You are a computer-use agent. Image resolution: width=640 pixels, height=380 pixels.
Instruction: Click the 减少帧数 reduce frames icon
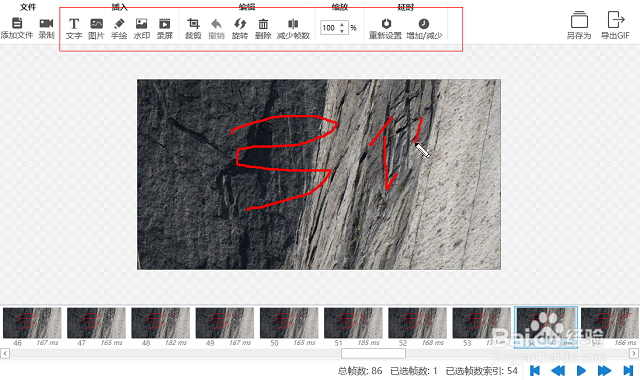(x=293, y=24)
